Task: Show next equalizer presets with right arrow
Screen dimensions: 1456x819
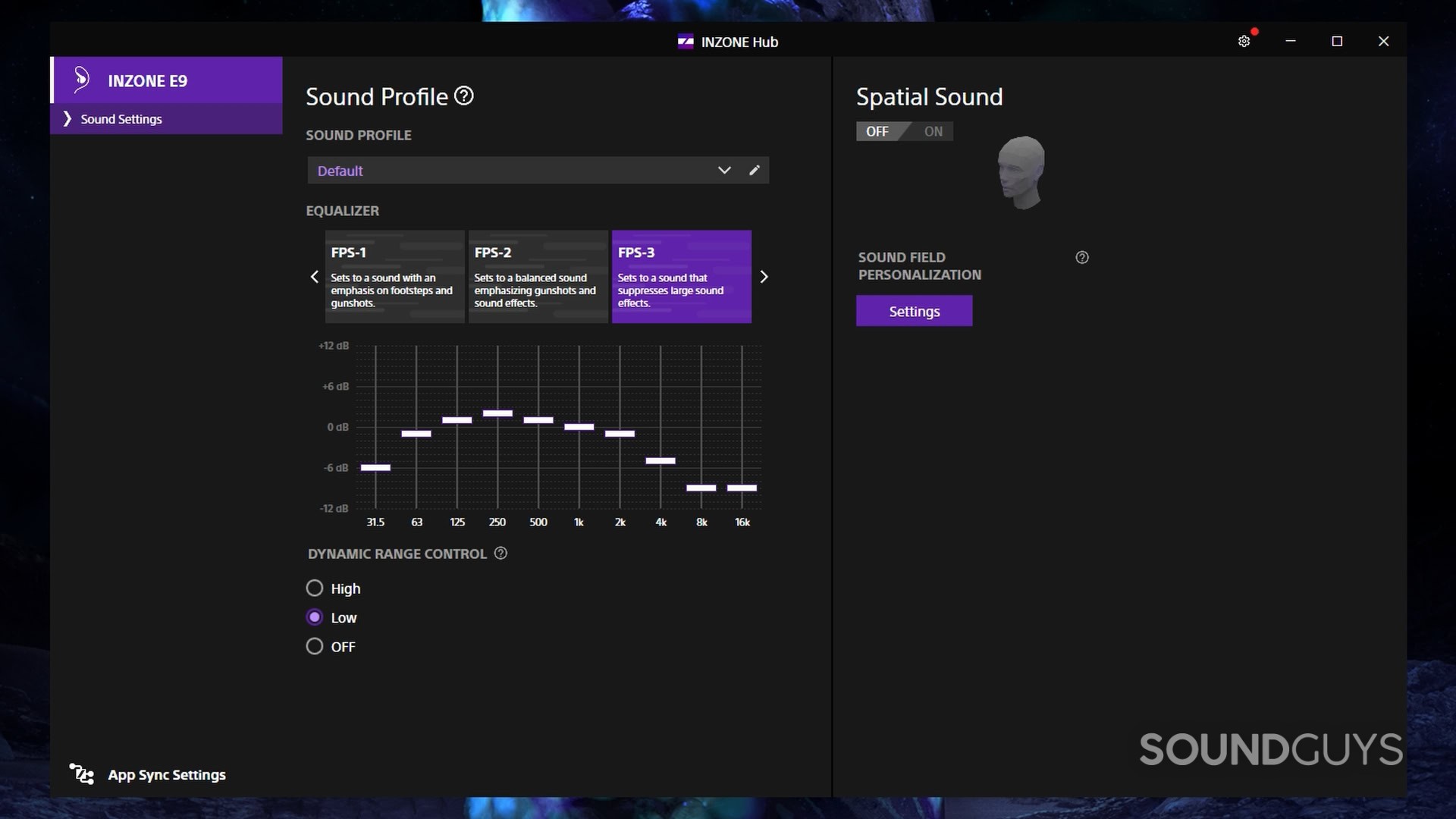Action: pos(764,277)
